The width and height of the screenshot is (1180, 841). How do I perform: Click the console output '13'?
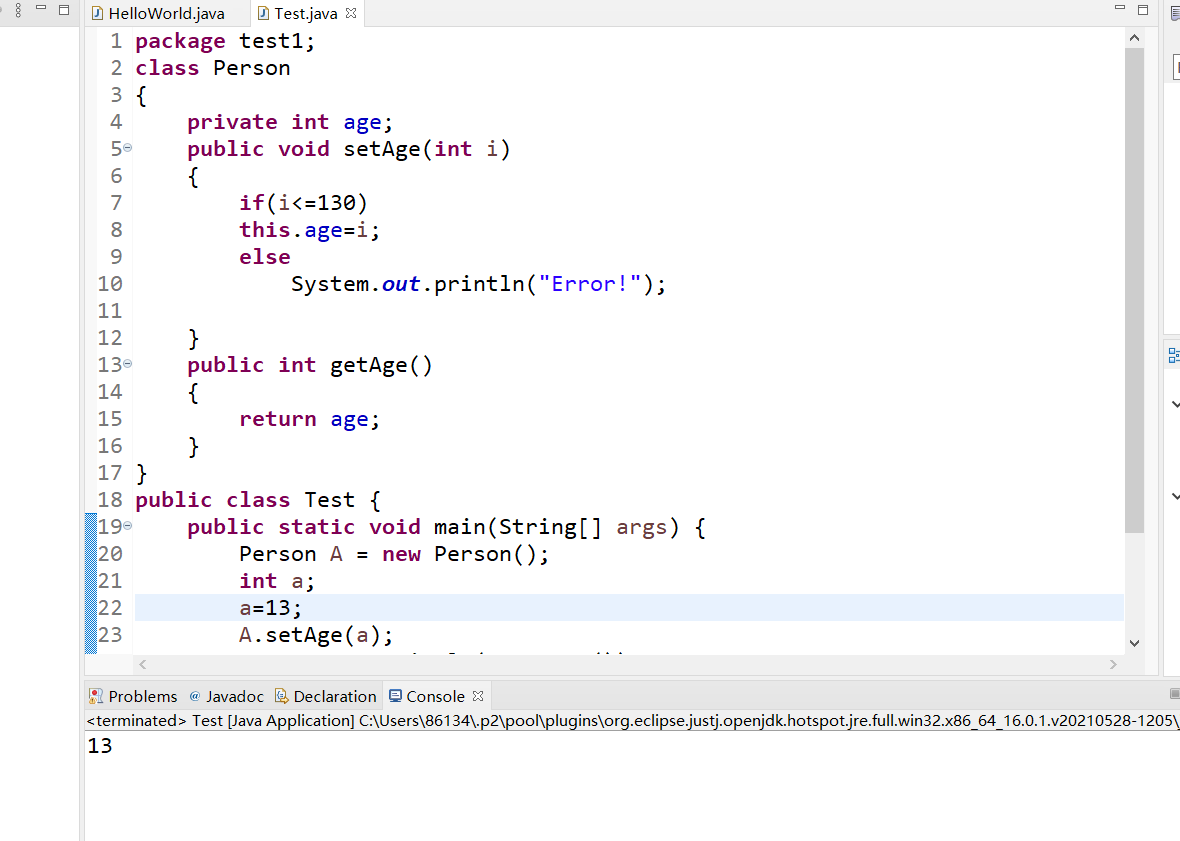[100, 746]
